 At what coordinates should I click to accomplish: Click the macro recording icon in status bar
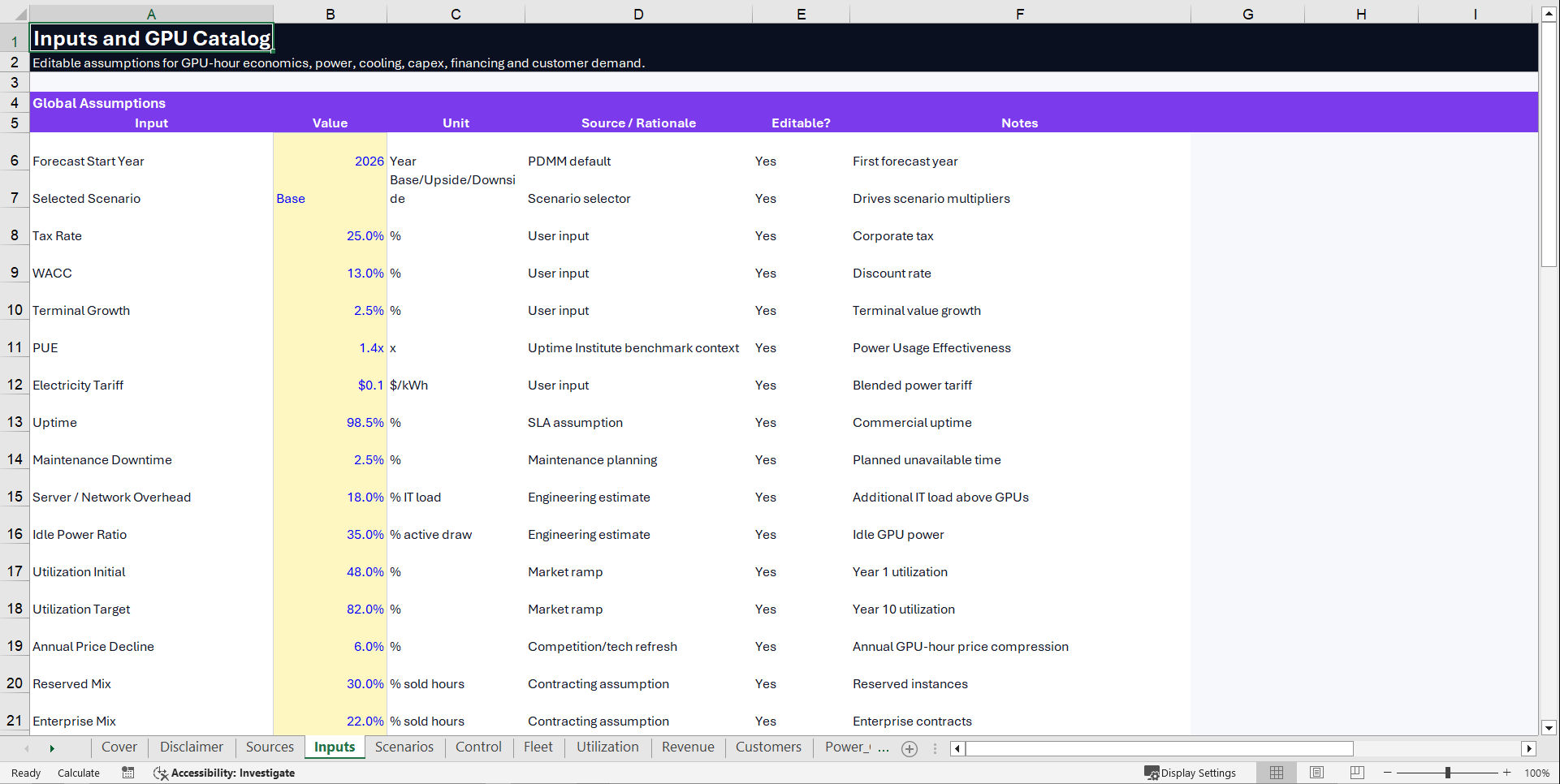pos(127,773)
